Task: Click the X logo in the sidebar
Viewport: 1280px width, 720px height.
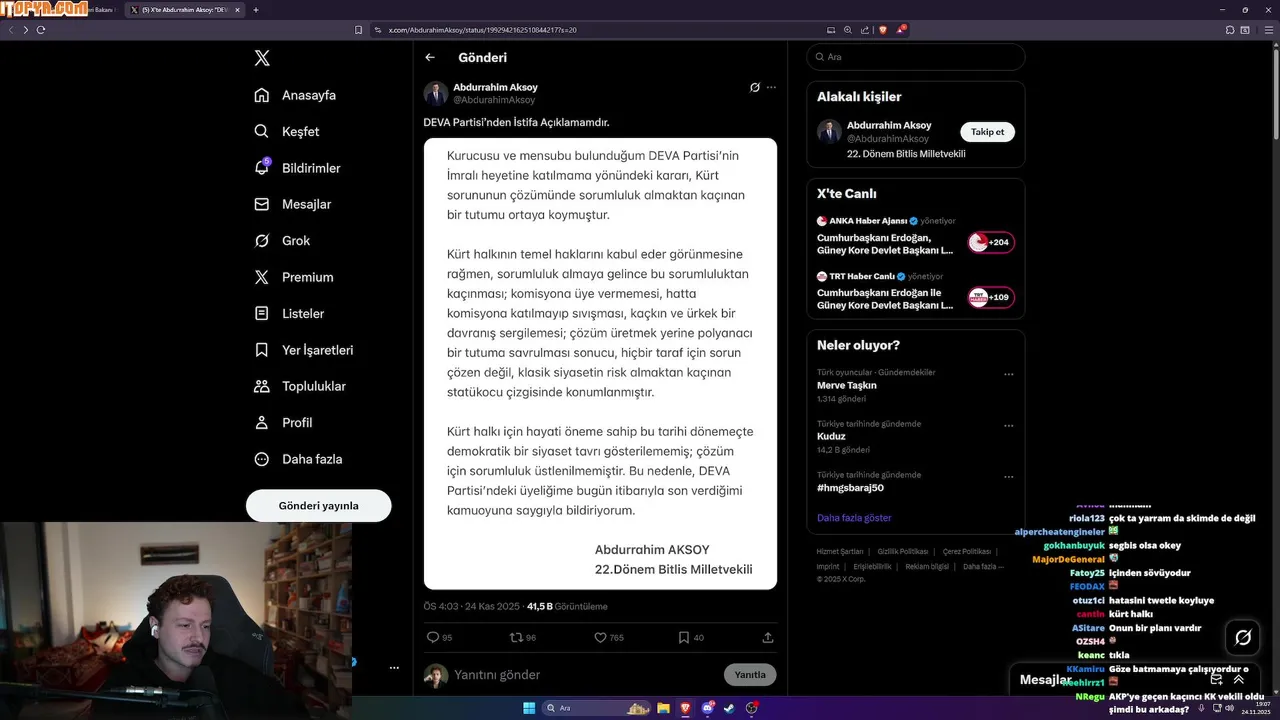Action: coord(262,58)
